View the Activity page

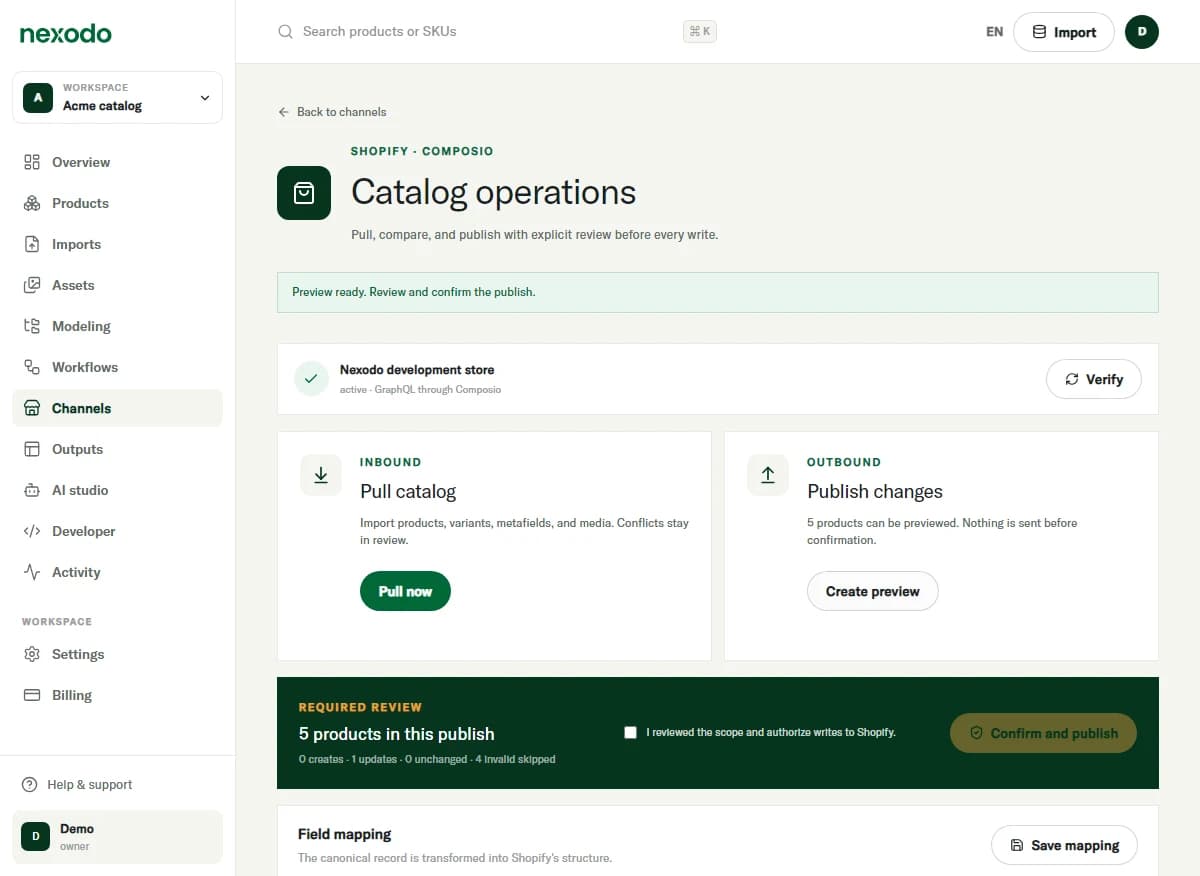click(117, 572)
